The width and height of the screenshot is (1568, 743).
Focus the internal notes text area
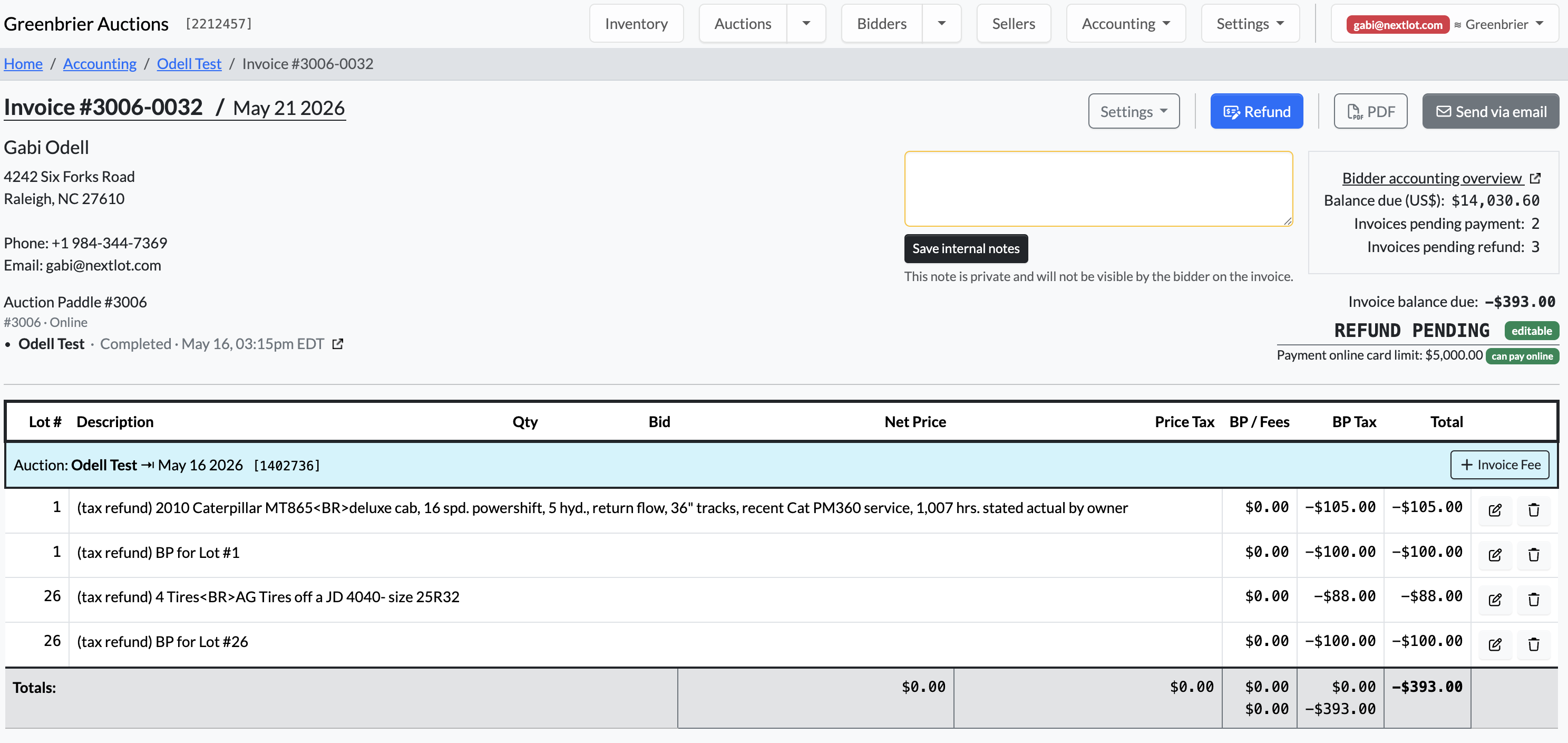(1098, 189)
